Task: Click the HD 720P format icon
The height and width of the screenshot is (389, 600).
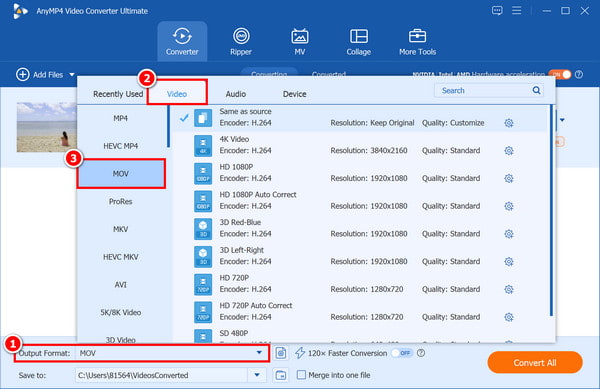Action: [203, 284]
